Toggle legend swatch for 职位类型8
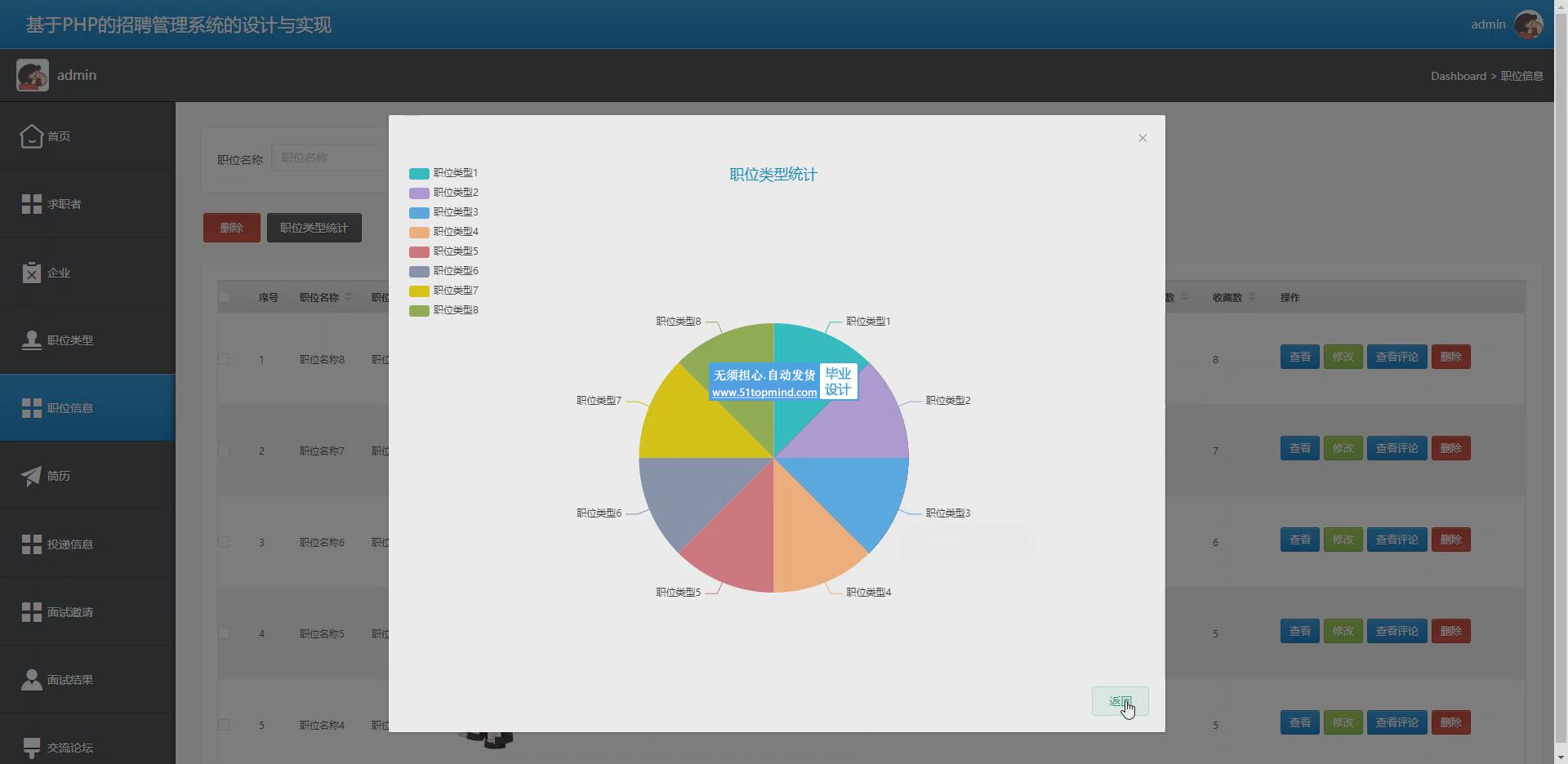The image size is (1568, 764). coord(419,310)
